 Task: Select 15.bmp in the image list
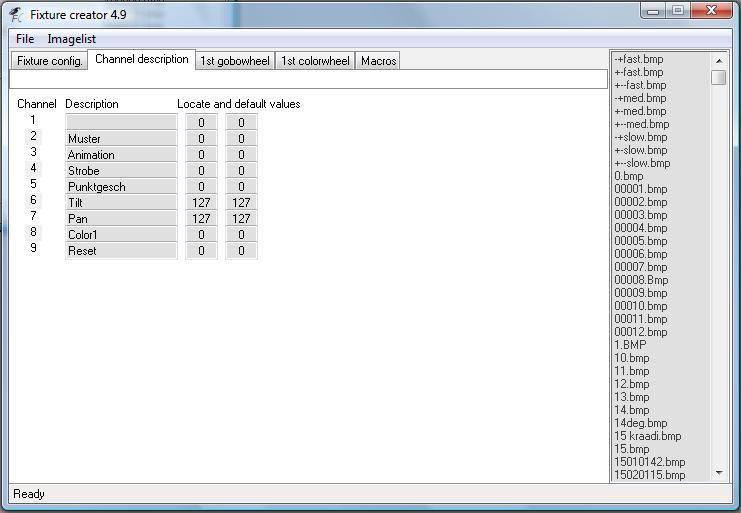pyautogui.click(x=632, y=449)
